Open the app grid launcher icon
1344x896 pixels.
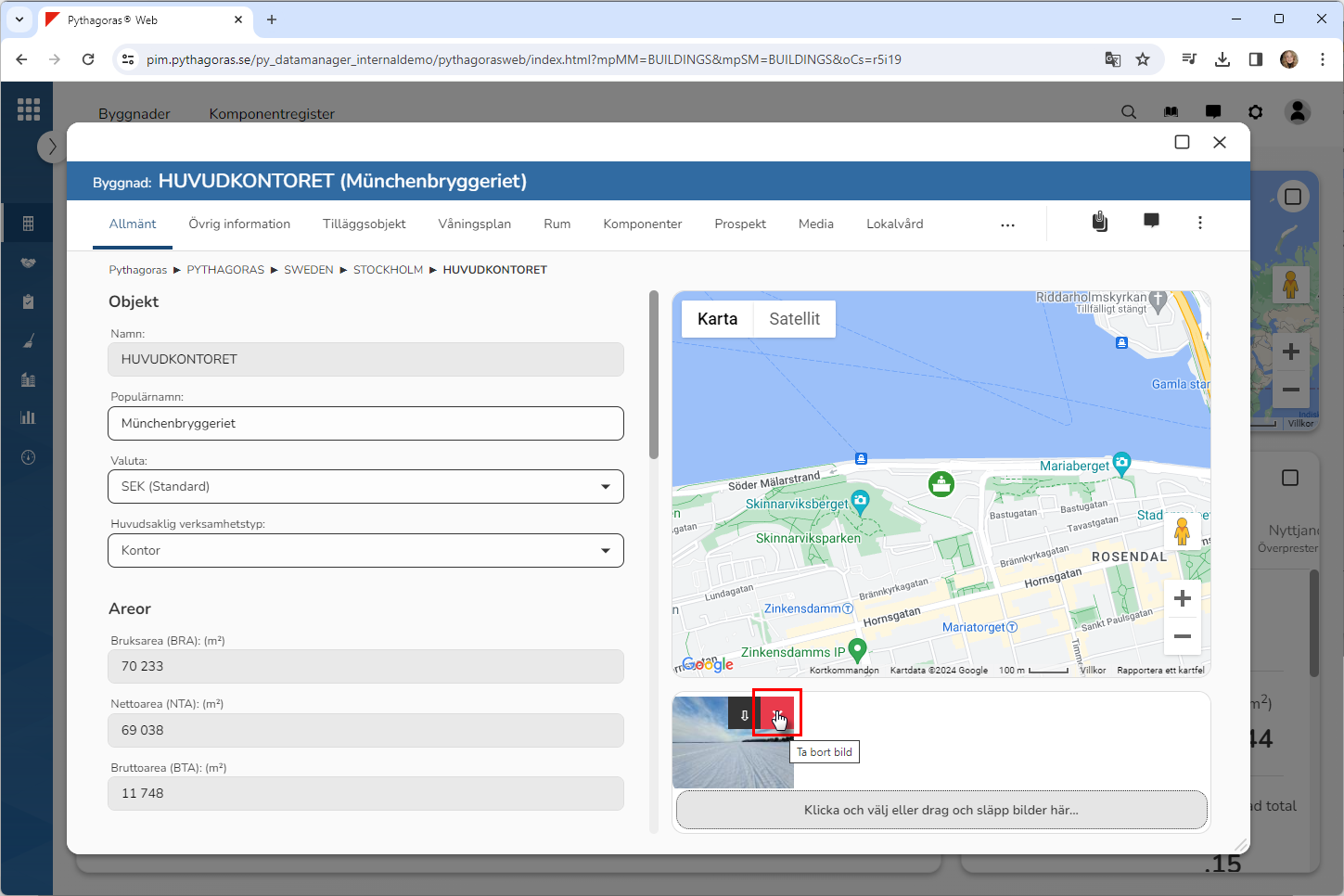coord(29,109)
